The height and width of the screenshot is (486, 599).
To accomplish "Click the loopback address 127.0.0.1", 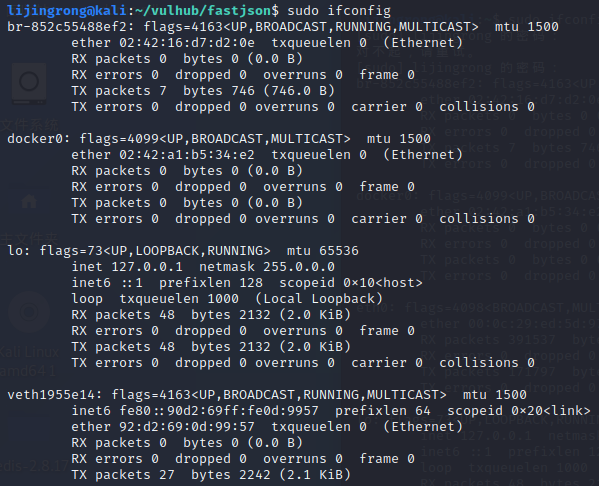I will coord(147,267).
